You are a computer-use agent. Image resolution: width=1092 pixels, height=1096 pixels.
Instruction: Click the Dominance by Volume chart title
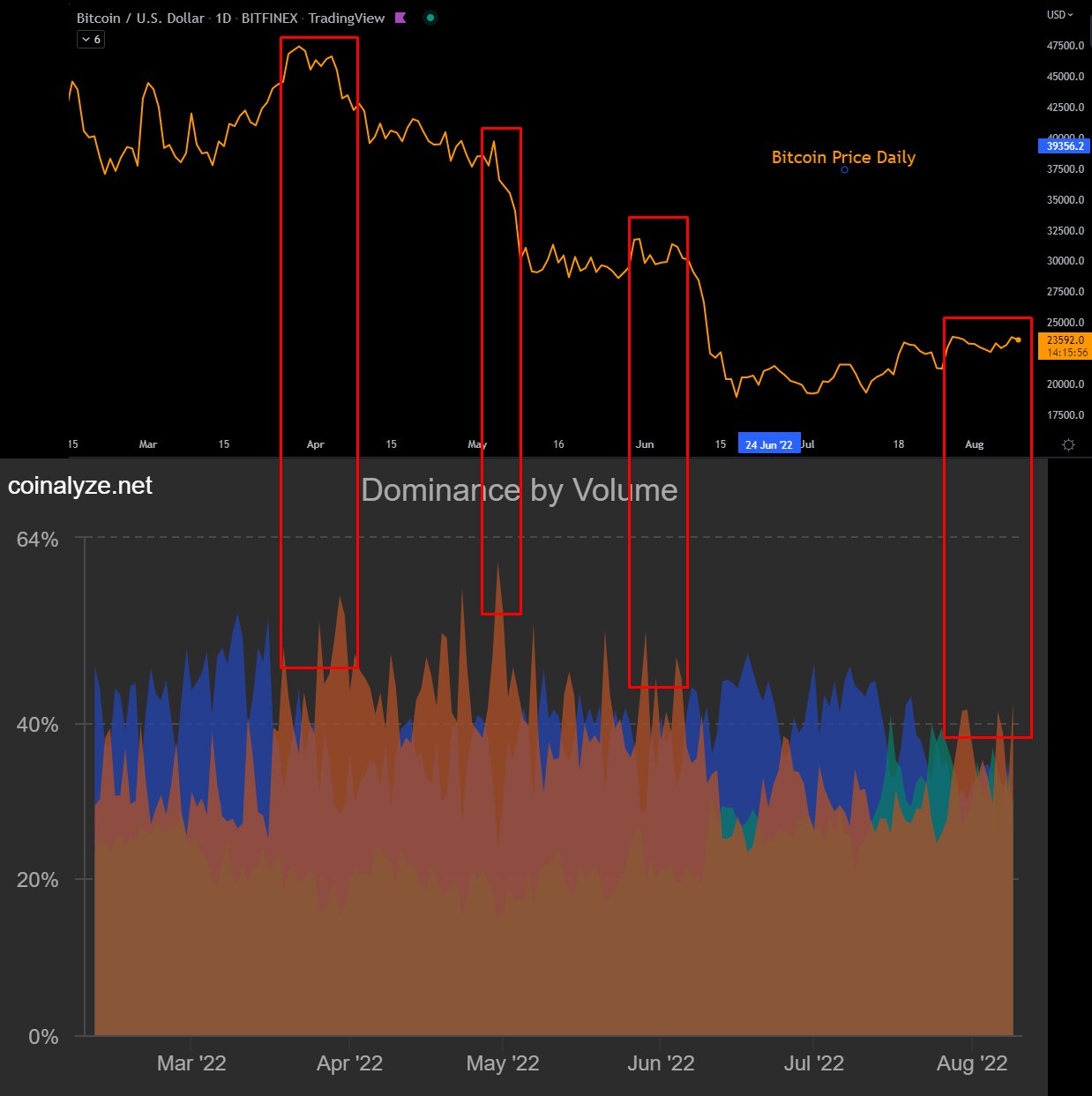pos(520,490)
